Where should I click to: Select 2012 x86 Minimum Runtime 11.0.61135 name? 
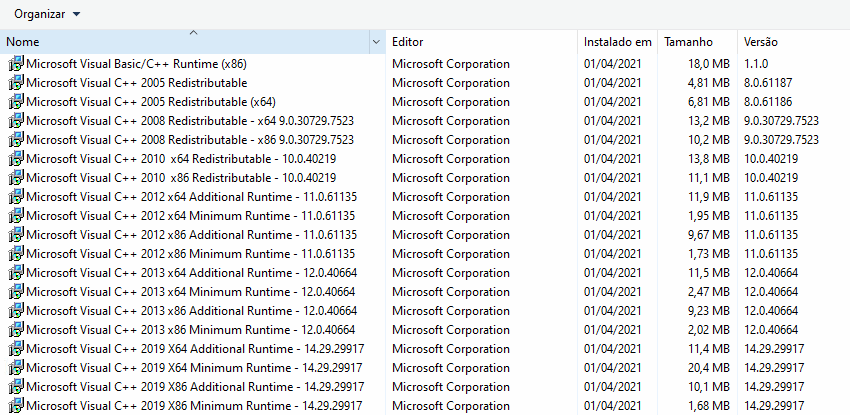[190, 254]
